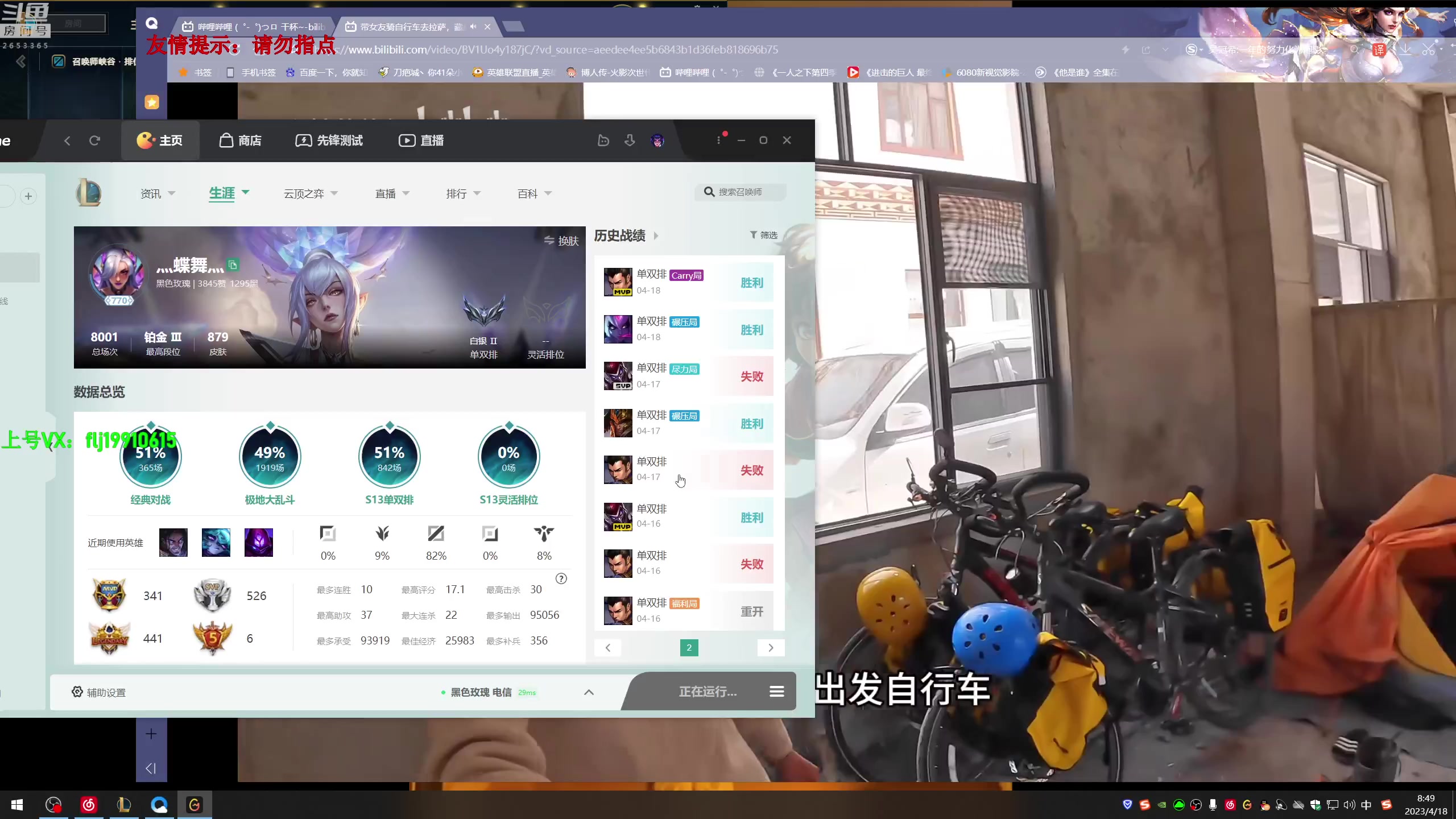Open the 先锋测试 tab
This screenshot has height=819, width=1456.
pos(329,140)
